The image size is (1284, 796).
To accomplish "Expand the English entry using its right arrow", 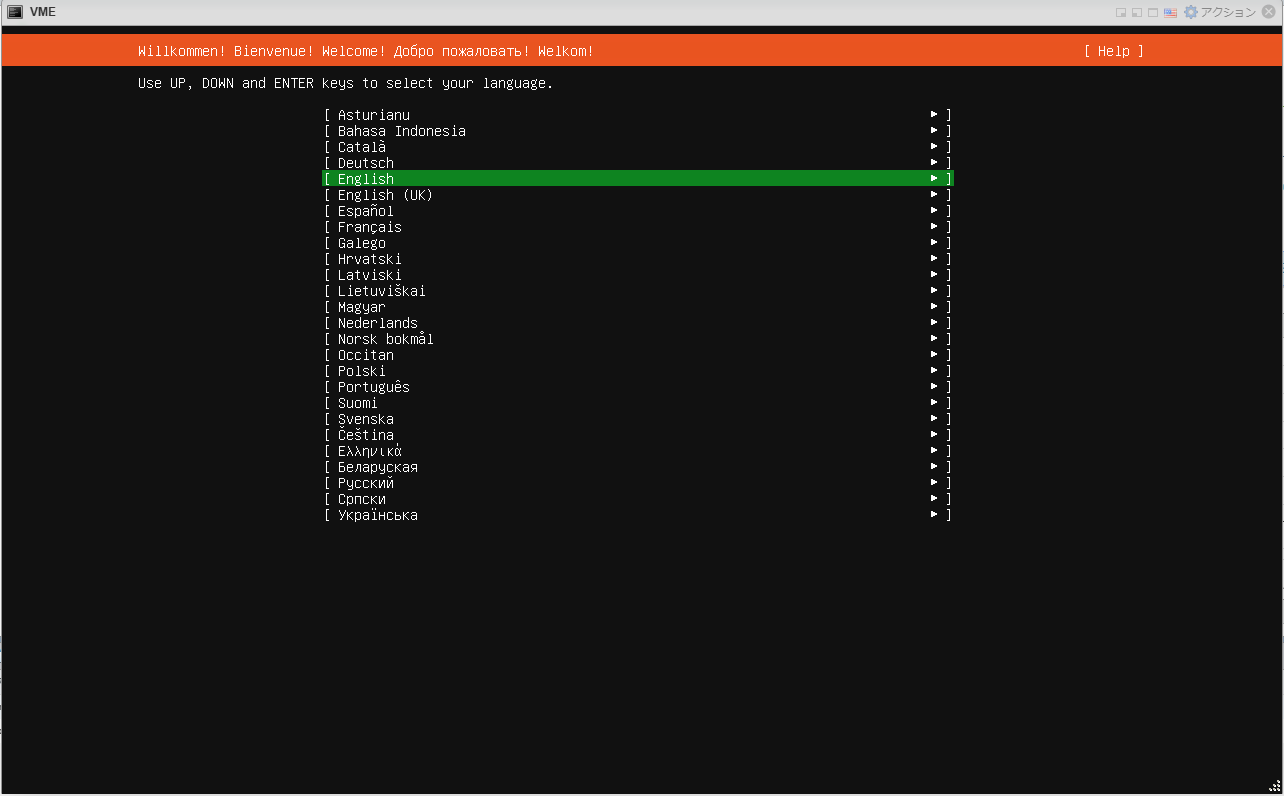I will pyautogui.click(x=933, y=178).
